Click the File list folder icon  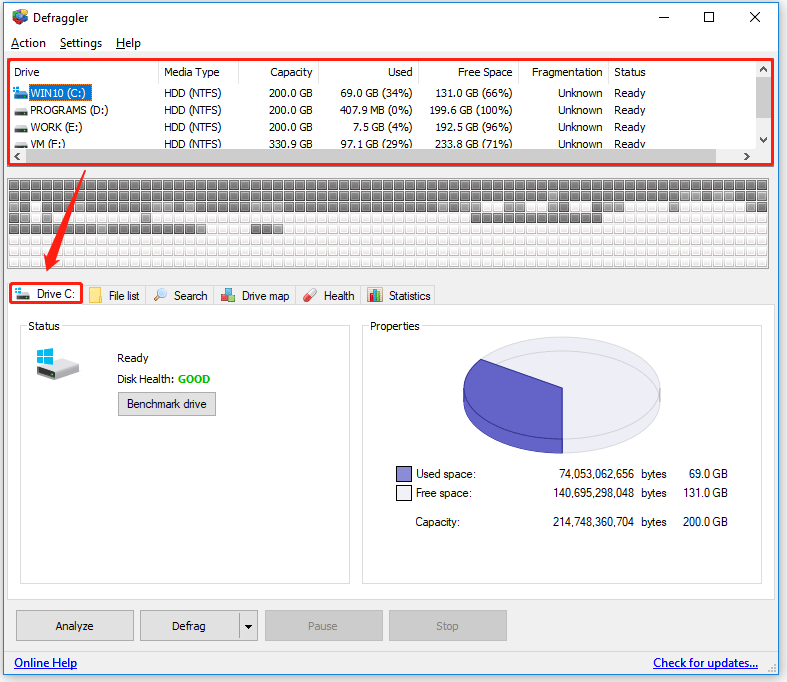click(x=95, y=295)
